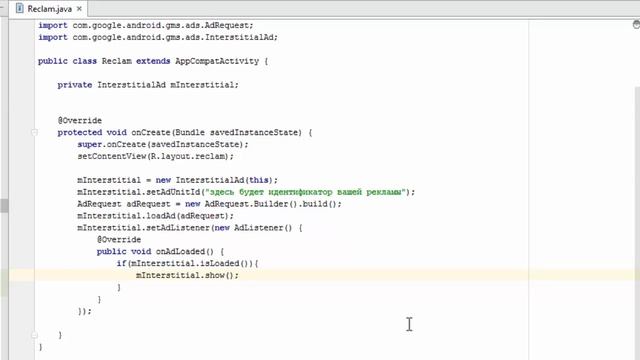Click the green Russian string in setAdUnitId
Screen dimensions: 640x360
pyautogui.click(x=307, y=192)
